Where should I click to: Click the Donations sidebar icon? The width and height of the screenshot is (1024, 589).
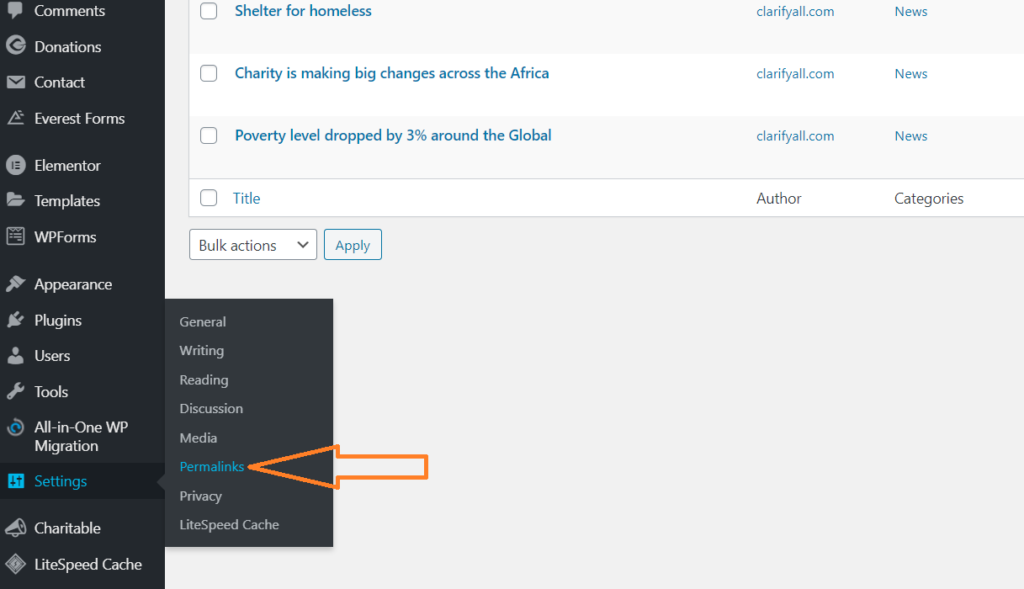pos(15,46)
